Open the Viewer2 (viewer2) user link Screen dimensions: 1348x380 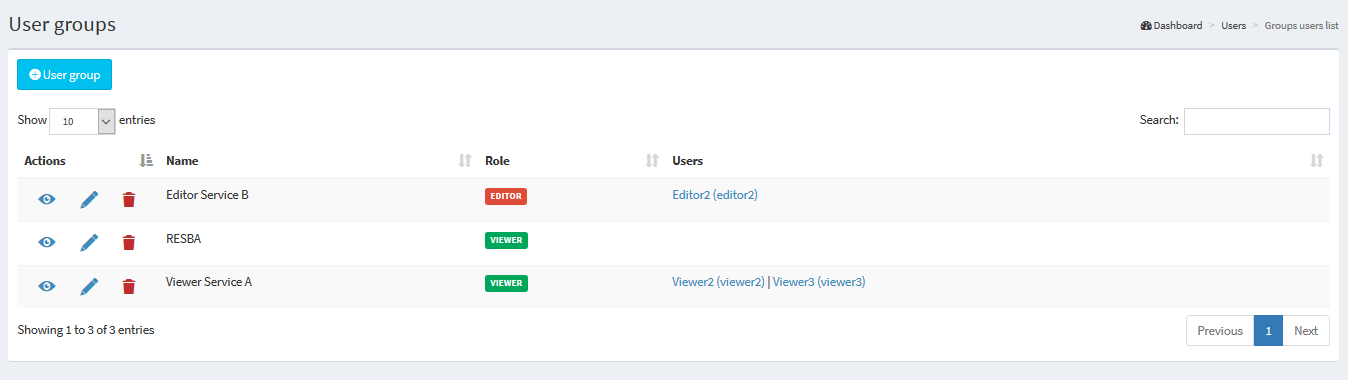click(x=718, y=282)
